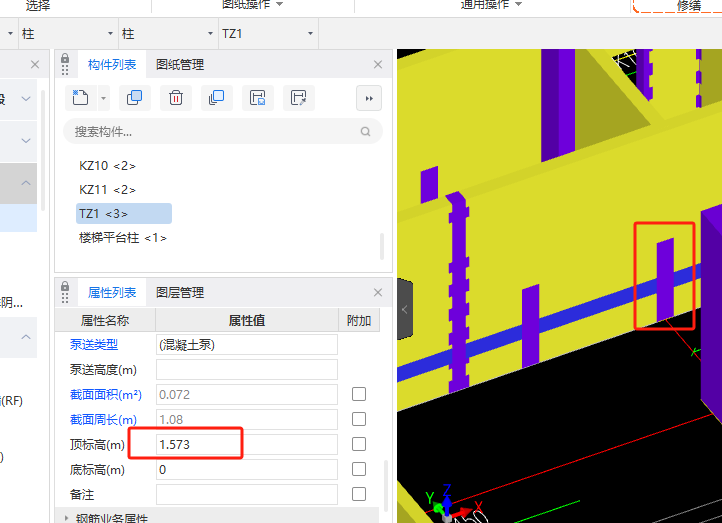Expand the second left panel chevron section

pos(26,140)
